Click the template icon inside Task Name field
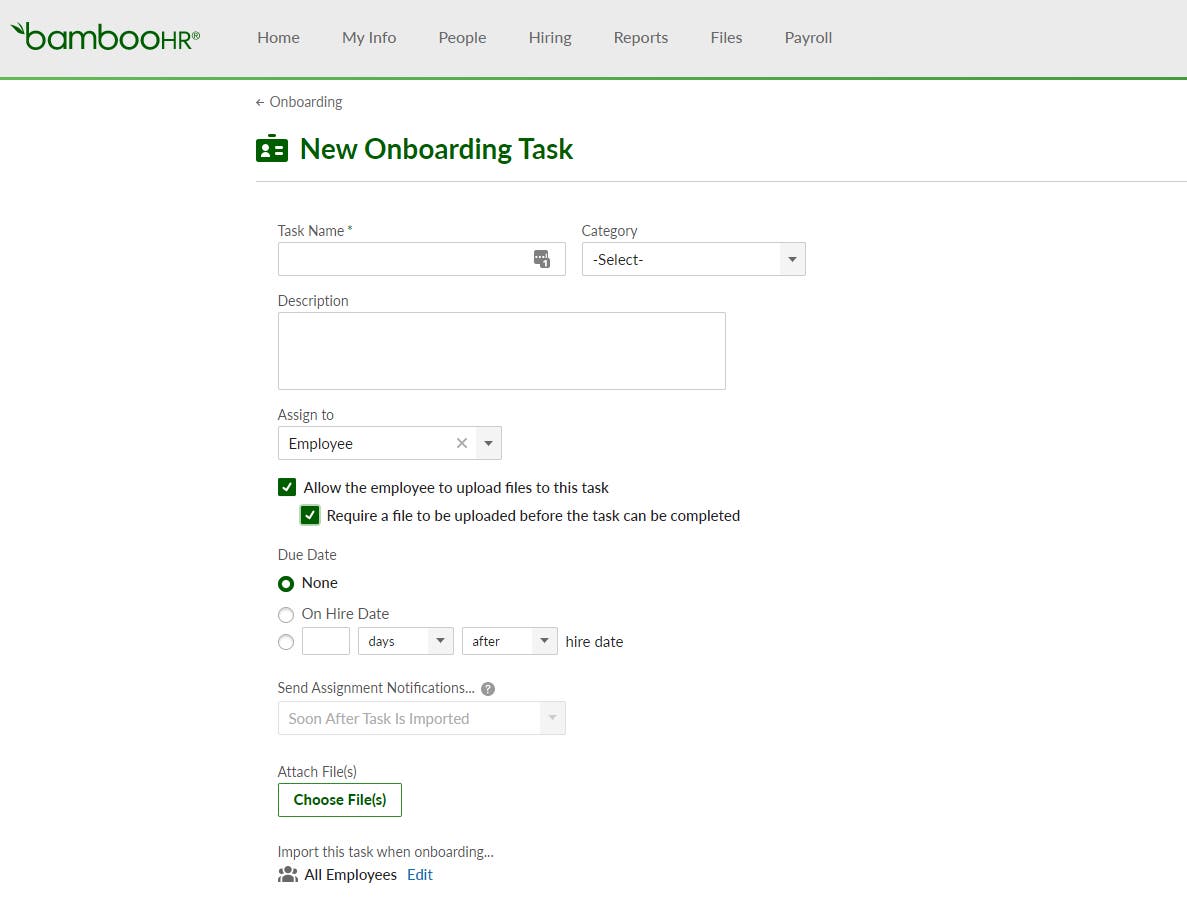Screen dimensions: 1187x897 (x=542, y=258)
